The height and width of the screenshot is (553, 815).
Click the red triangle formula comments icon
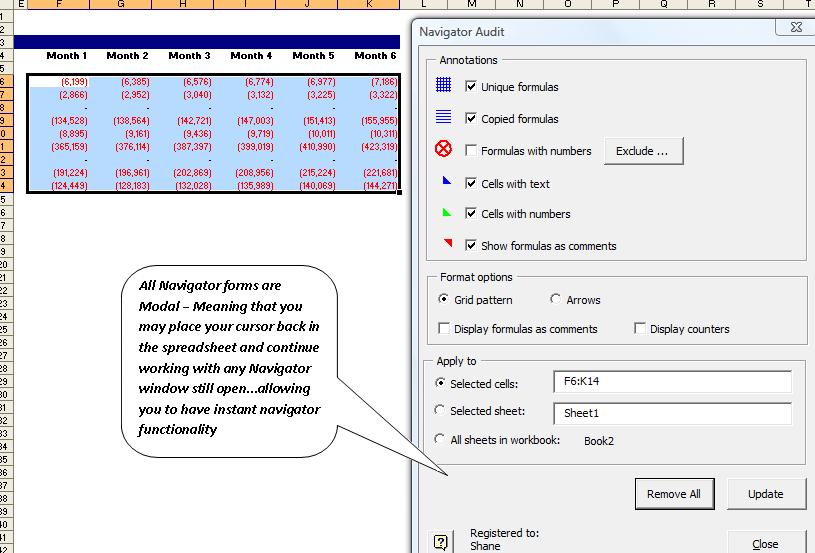(x=446, y=243)
